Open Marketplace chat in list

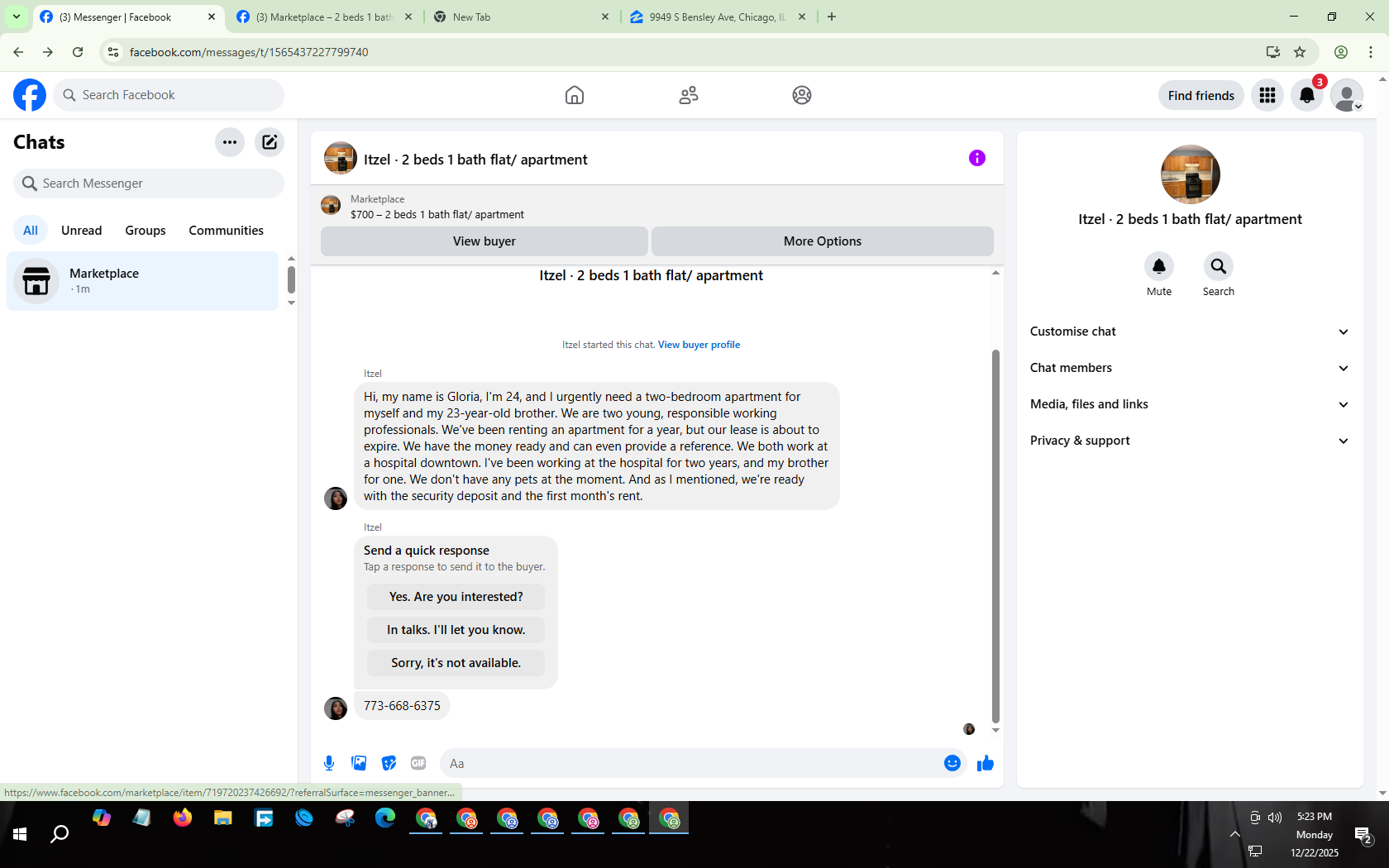pyautogui.click(x=143, y=281)
